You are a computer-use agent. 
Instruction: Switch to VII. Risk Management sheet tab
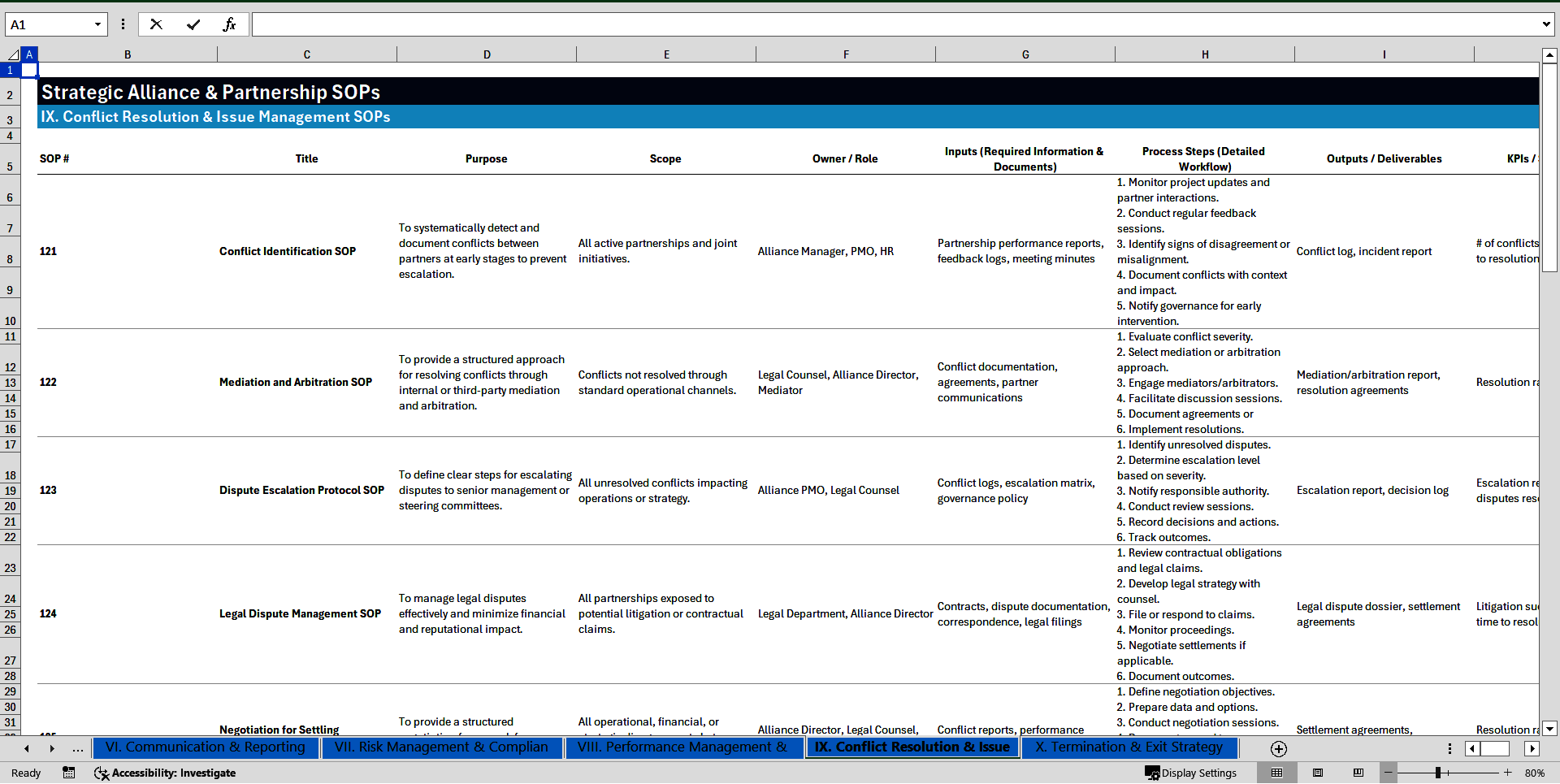coord(441,747)
